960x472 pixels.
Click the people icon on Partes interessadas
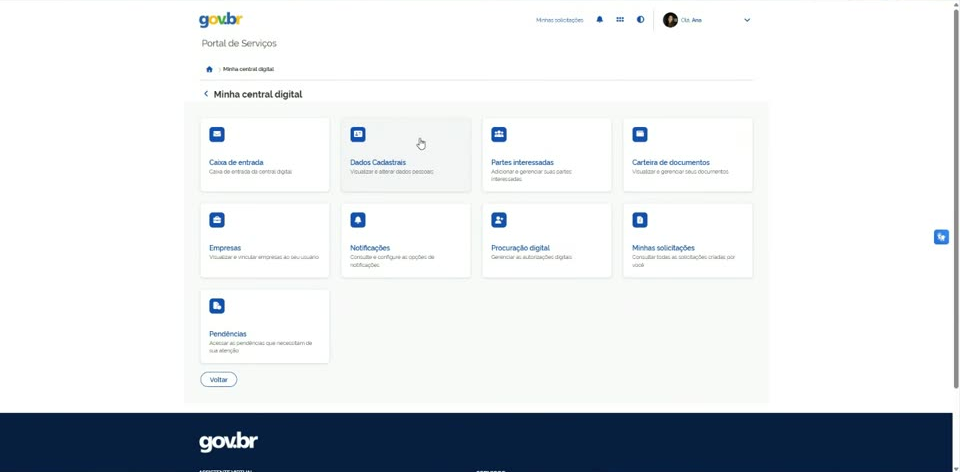(x=499, y=135)
